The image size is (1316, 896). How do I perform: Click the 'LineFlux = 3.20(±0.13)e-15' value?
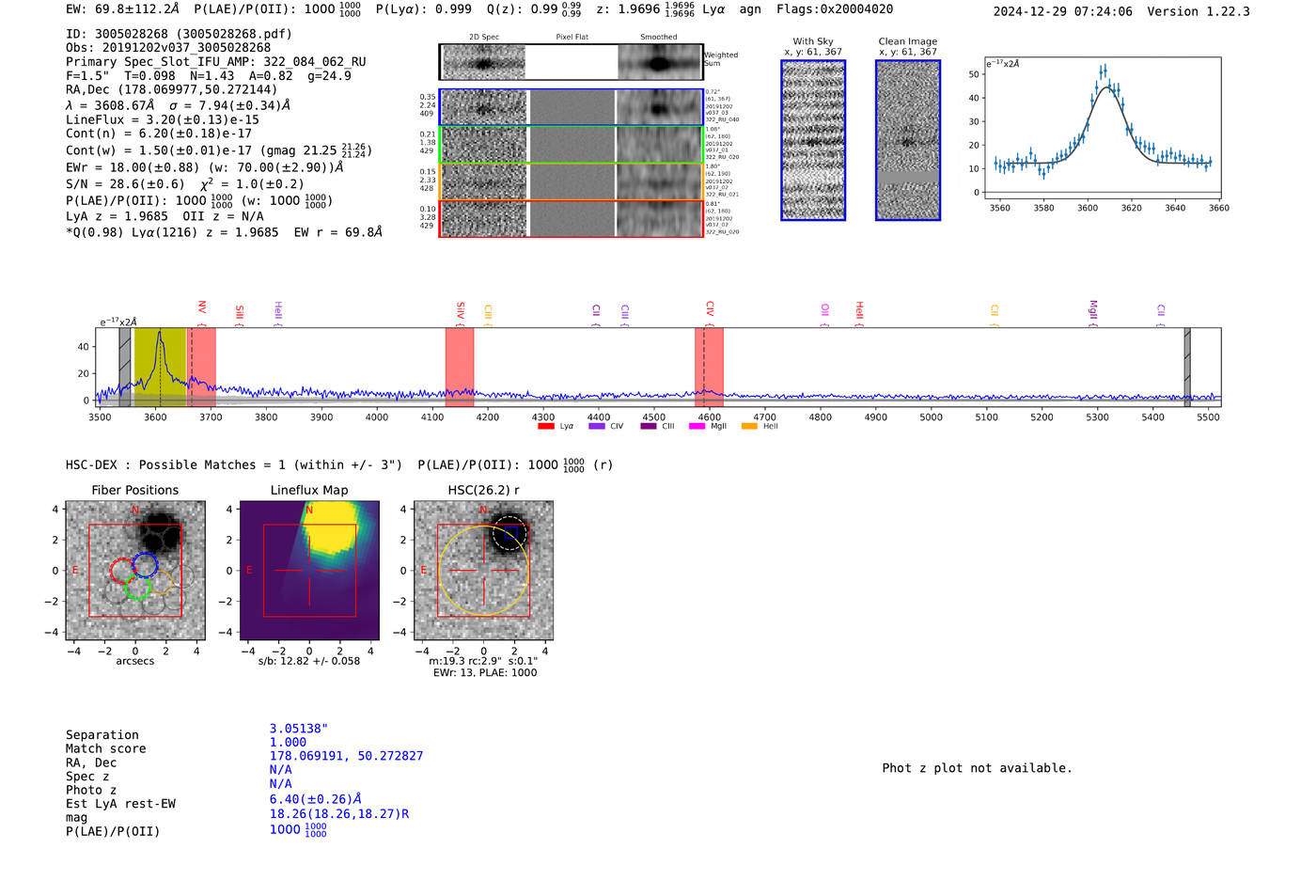point(163,120)
